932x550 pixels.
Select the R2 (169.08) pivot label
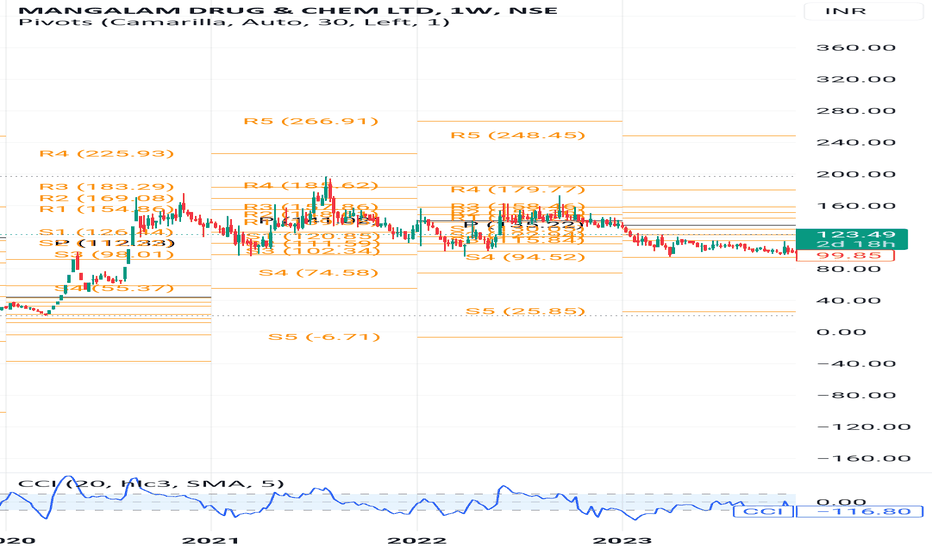(x=107, y=199)
